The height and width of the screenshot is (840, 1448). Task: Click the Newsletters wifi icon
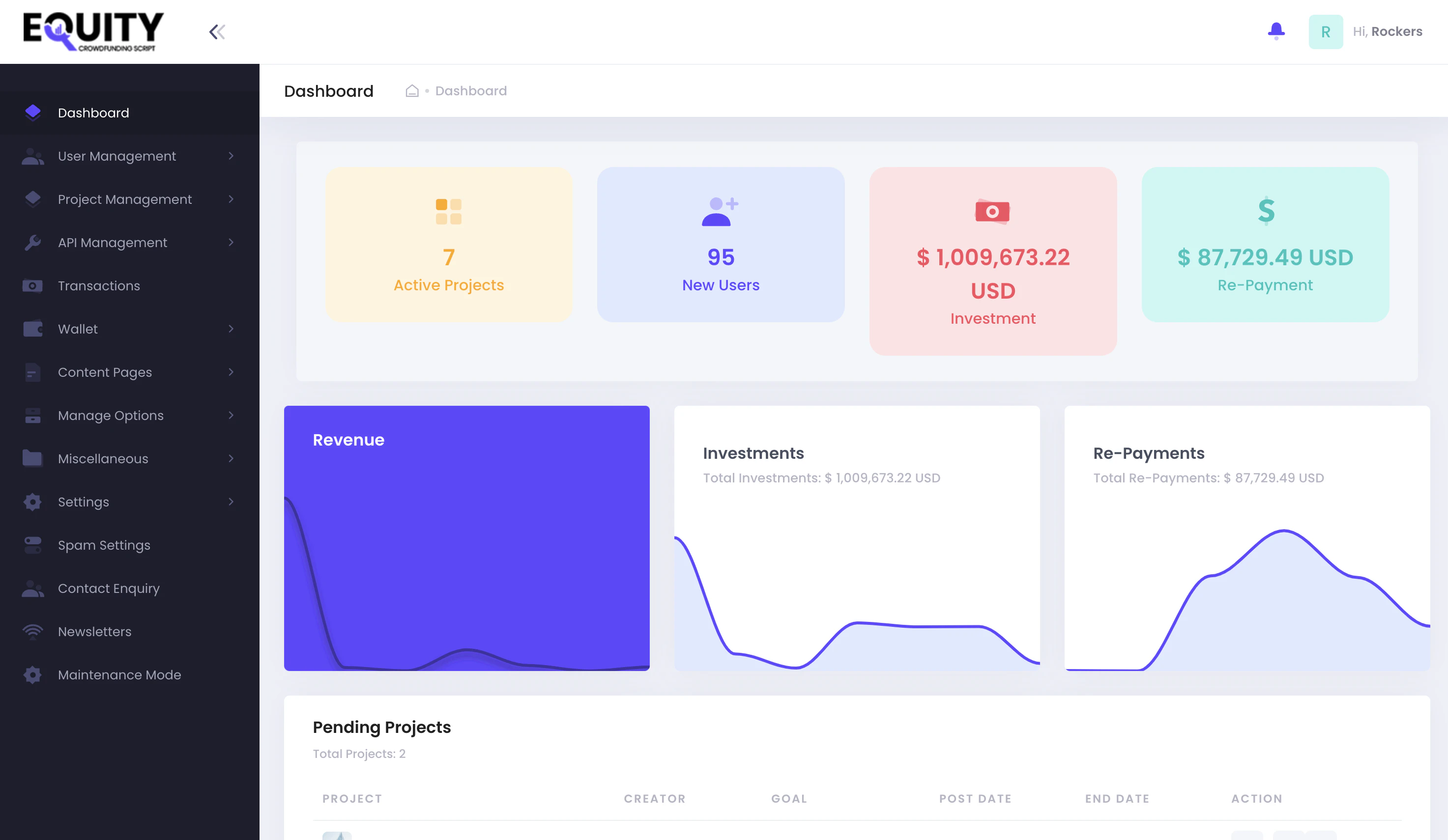tap(33, 632)
